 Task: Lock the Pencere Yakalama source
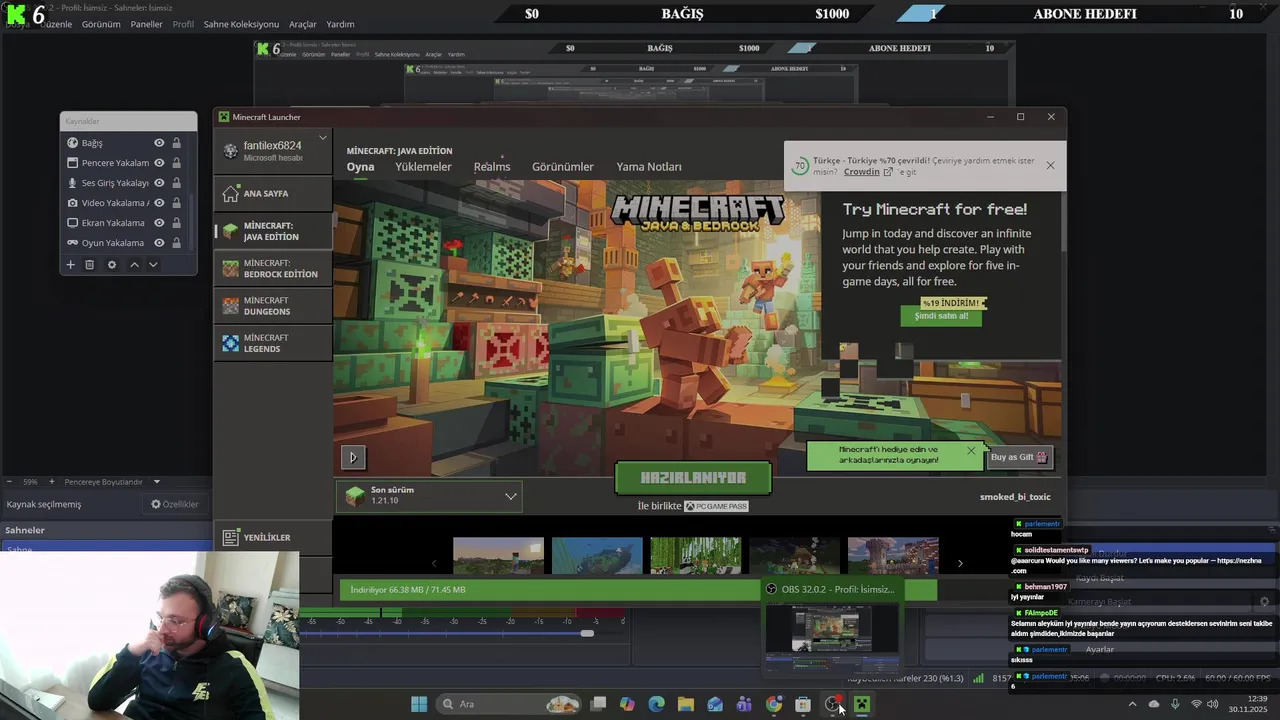point(177,163)
